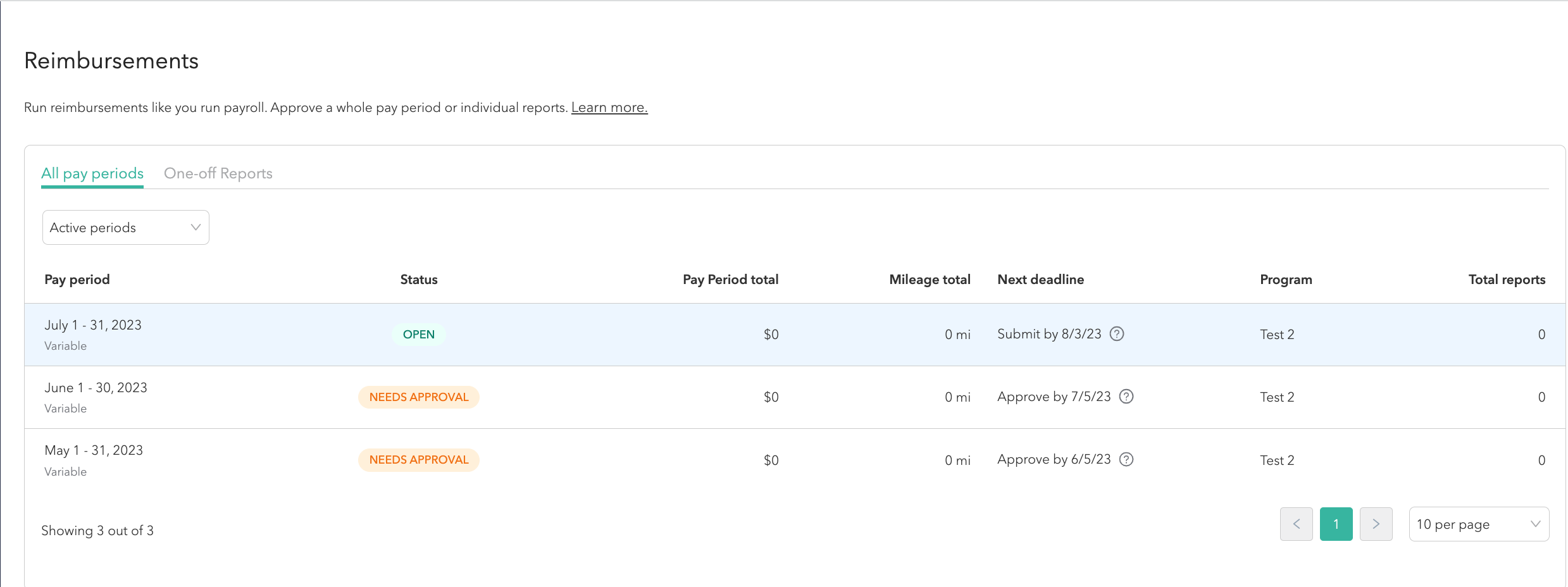Viewport: 1568px width, 587px height.
Task: Click the Total reports column header
Action: pyautogui.click(x=1506, y=280)
